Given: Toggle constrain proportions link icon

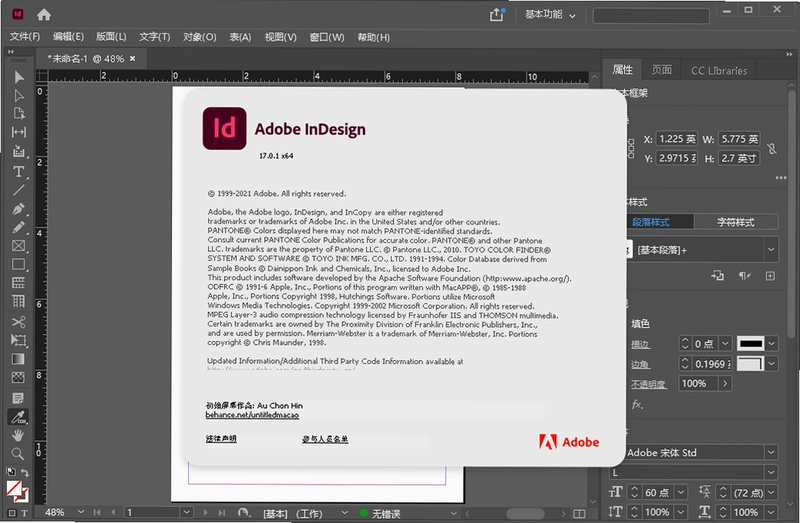Looking at the screenshot, I should [x=772, y=148].
